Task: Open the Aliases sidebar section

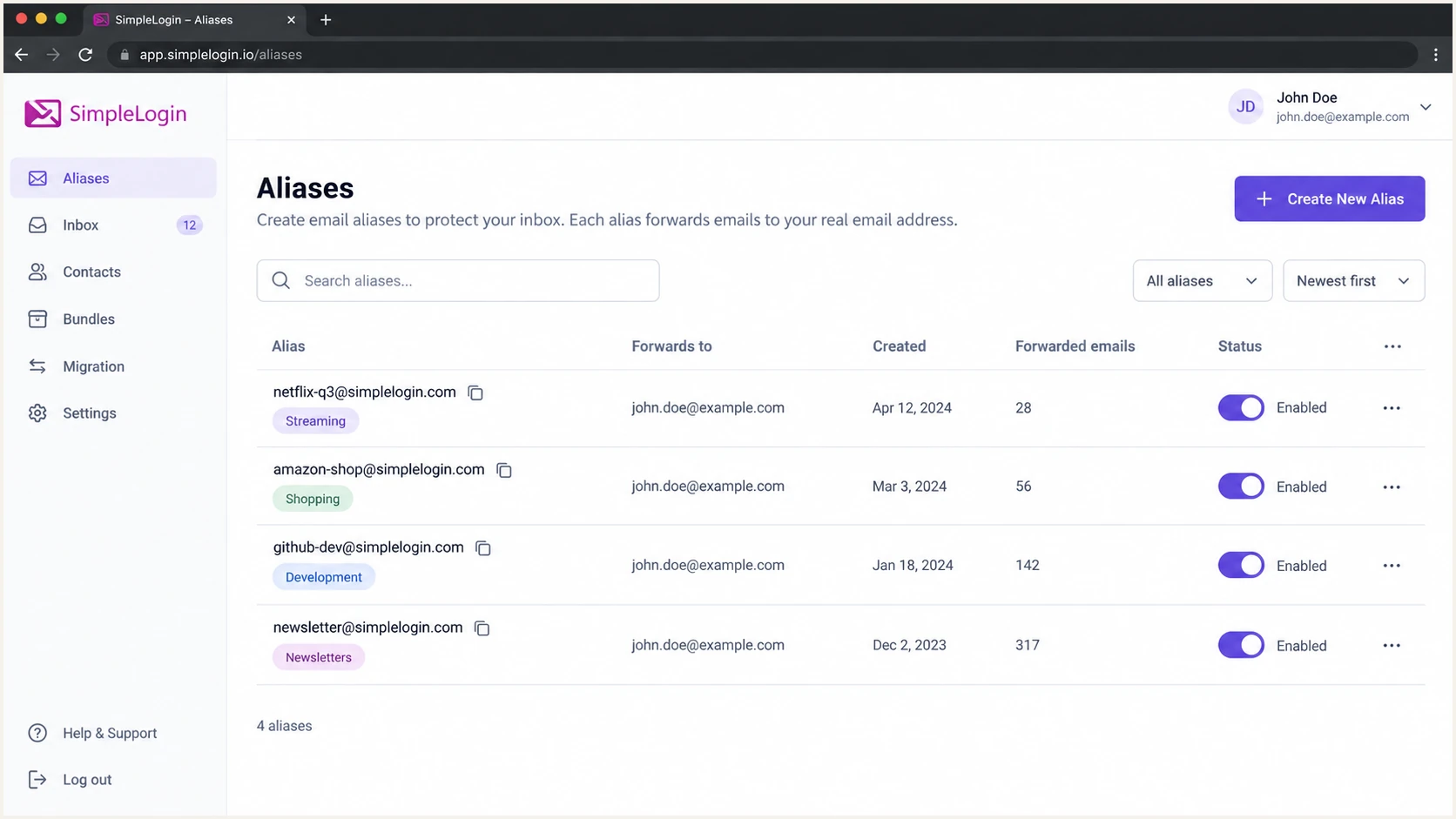Action: [x=113, y=178]
